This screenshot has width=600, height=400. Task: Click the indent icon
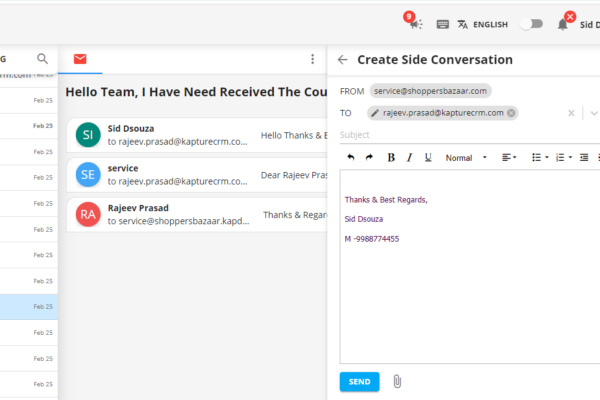(x=584, y=157)
